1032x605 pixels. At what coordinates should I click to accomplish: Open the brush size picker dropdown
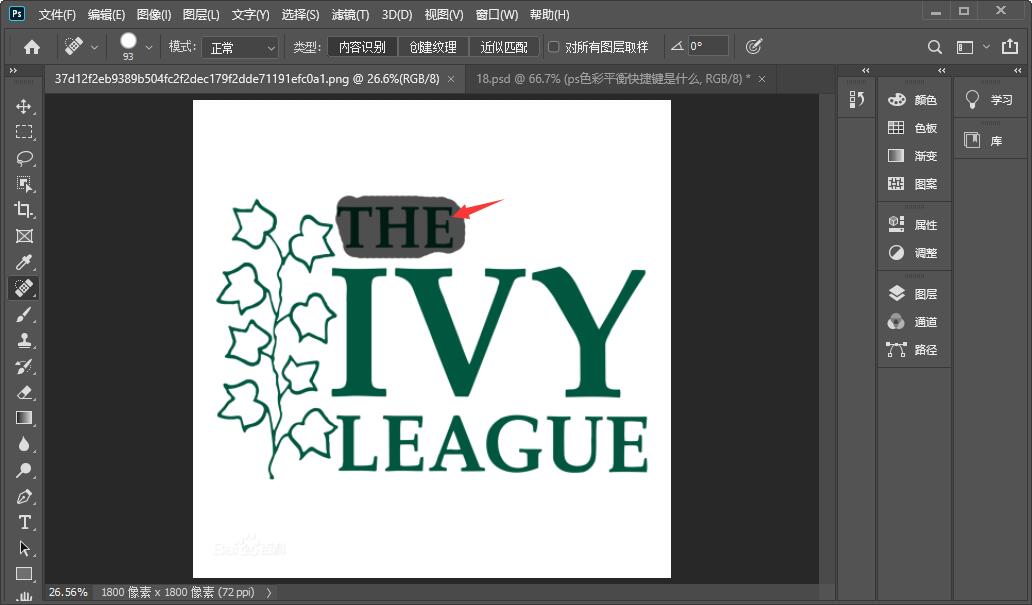pyautogui.click(x=148, y=47)
